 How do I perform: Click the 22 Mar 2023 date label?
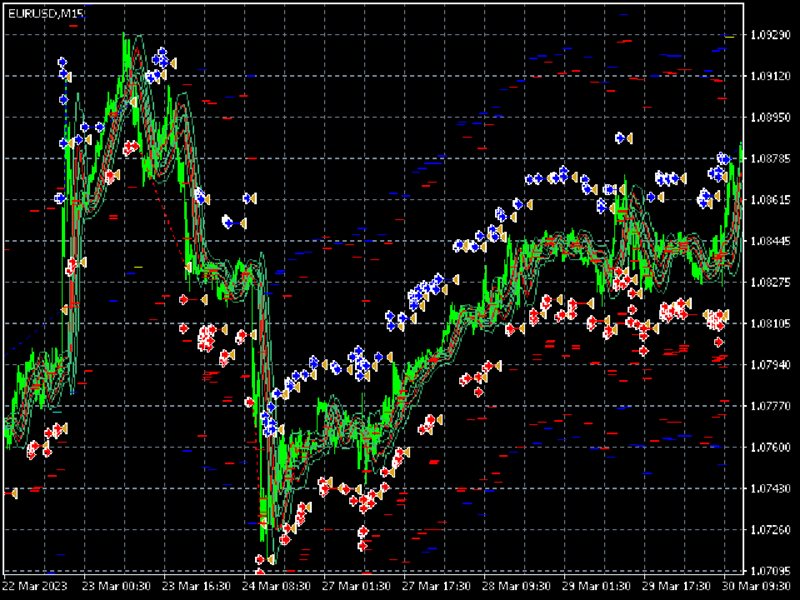[x=35, y=586]
